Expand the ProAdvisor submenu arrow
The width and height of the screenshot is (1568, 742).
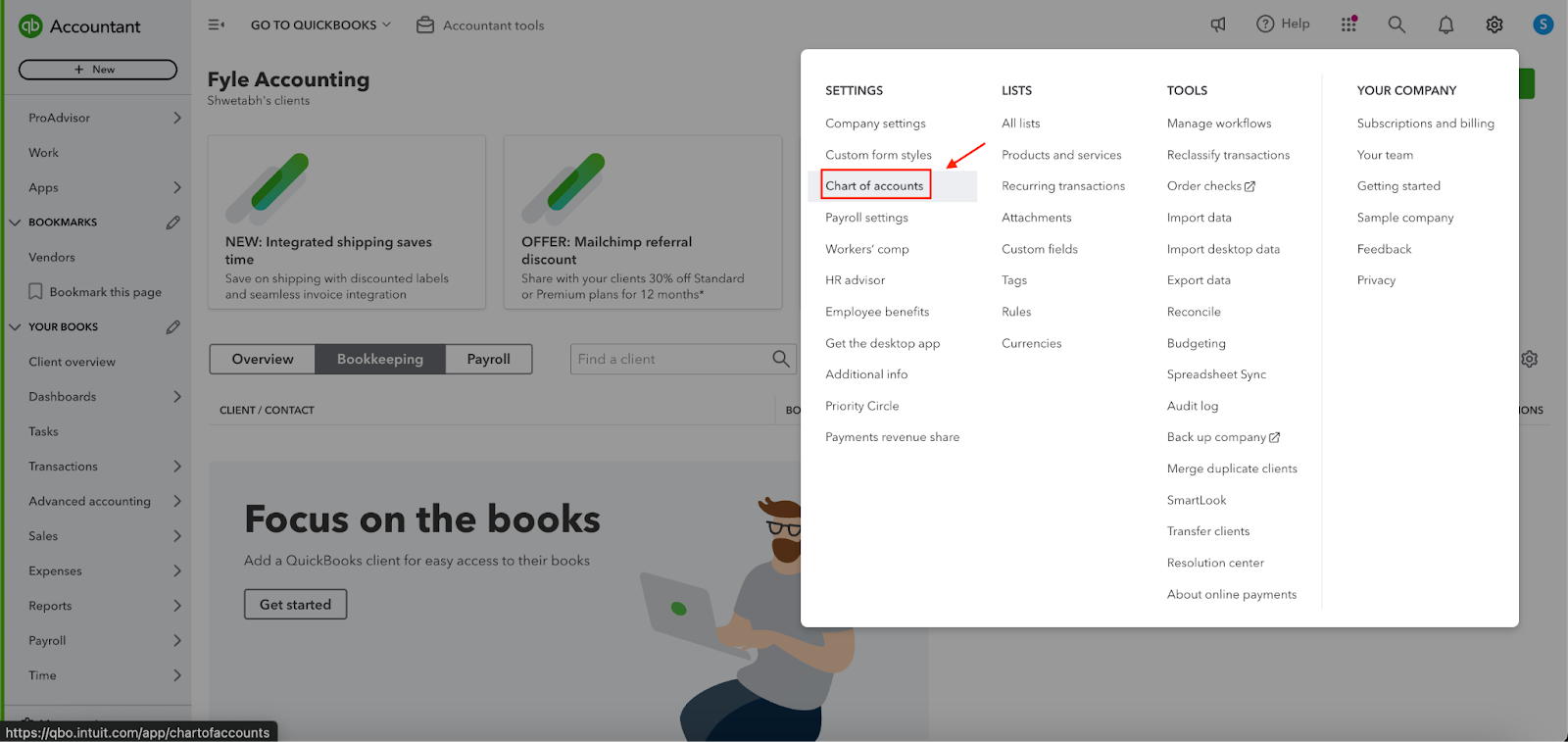pyautogui.click(x=177, y=118)
